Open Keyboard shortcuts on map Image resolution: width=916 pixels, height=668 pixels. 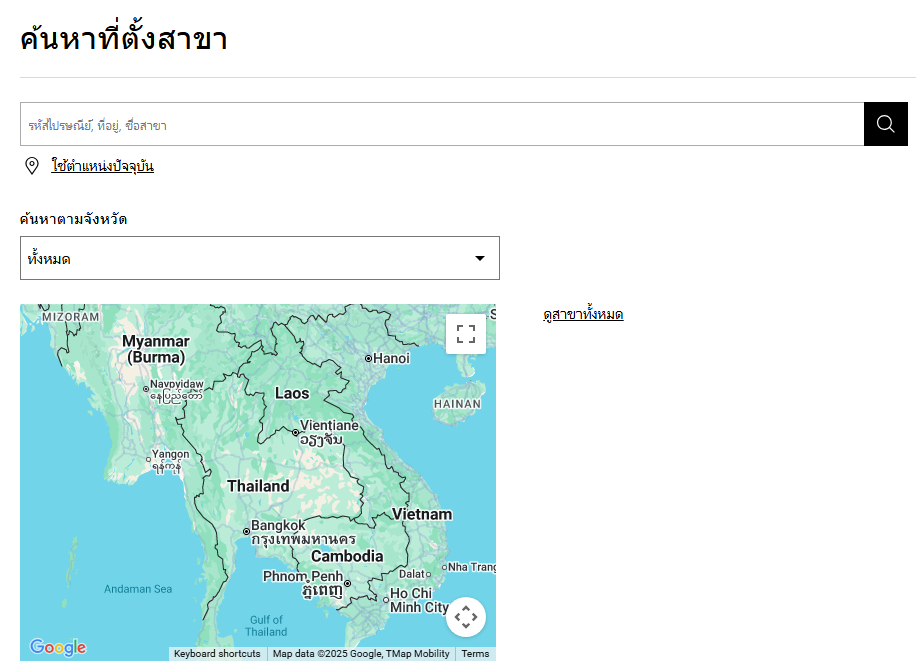(x=217, y=653)
